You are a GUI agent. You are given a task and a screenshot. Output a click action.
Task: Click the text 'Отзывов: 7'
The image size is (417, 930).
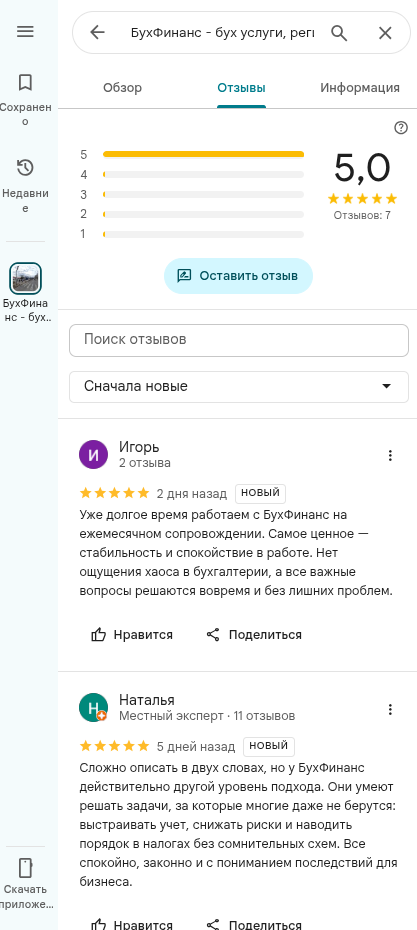362,215
